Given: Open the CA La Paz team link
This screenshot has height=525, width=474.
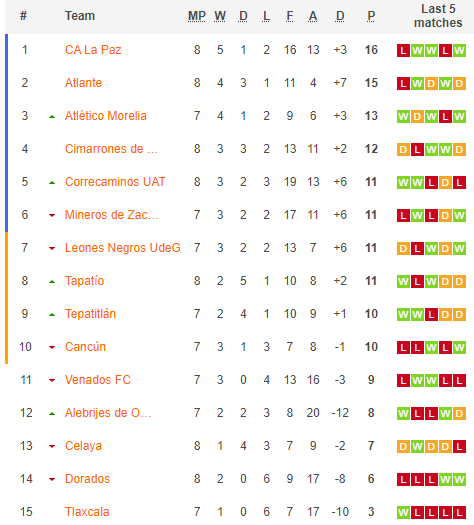Looking at the screenshot, I should pyautogui.click(x=93, y=50).
